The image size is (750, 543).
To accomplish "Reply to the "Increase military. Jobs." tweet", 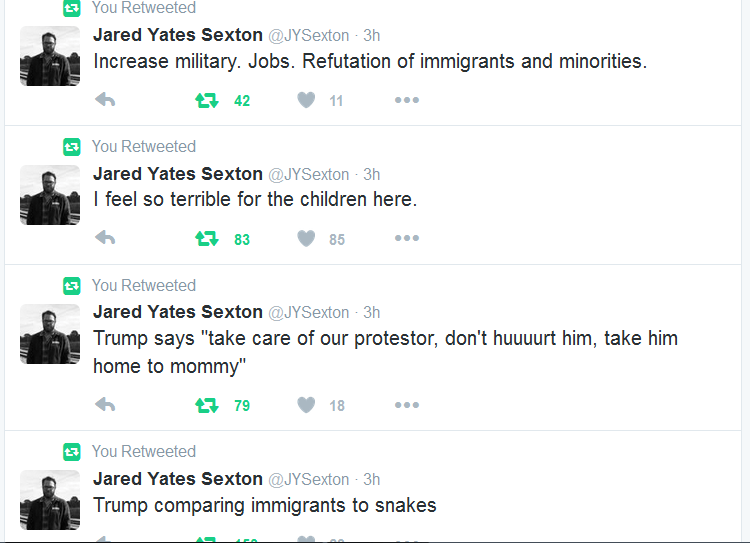I will coord(105,100).
